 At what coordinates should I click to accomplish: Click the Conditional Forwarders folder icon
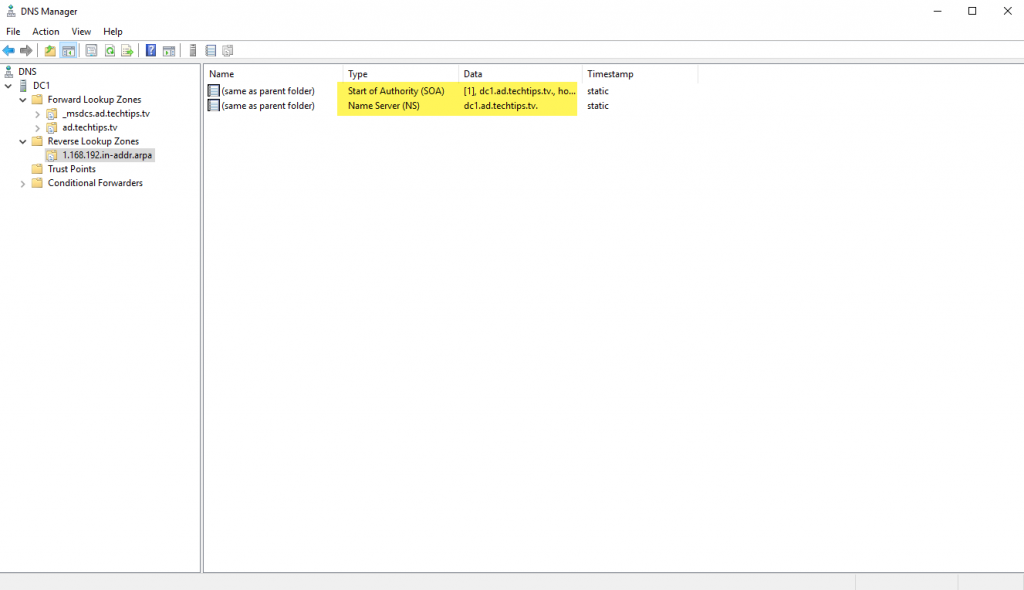click(37, 183)
